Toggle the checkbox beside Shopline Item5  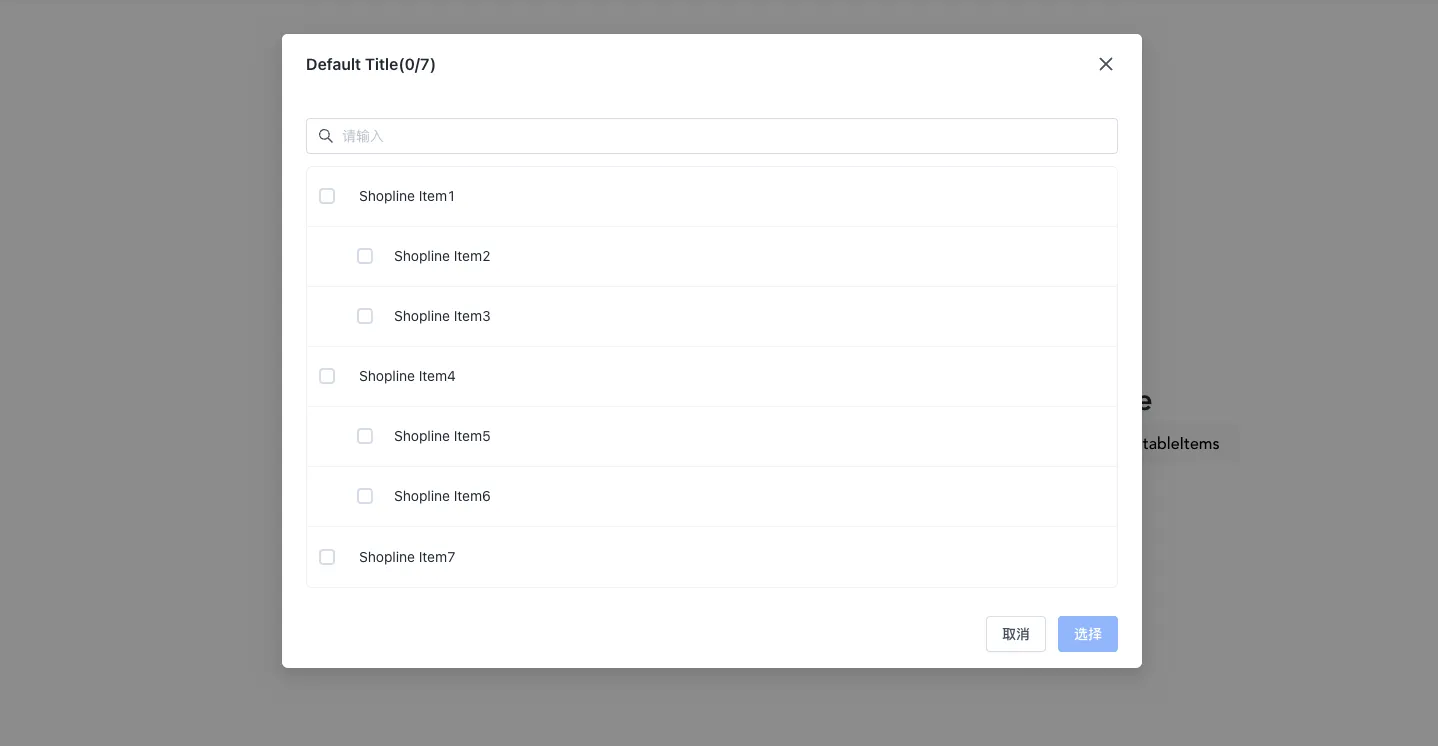(x=365, y=436)
